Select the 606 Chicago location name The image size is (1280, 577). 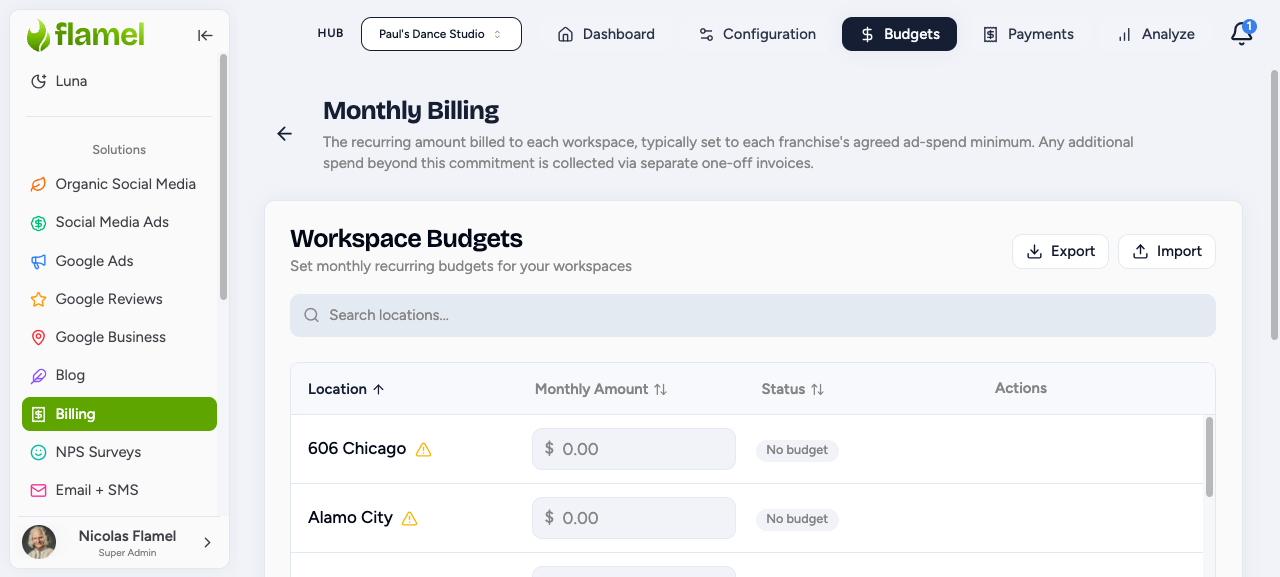click(x=357, y=448)
